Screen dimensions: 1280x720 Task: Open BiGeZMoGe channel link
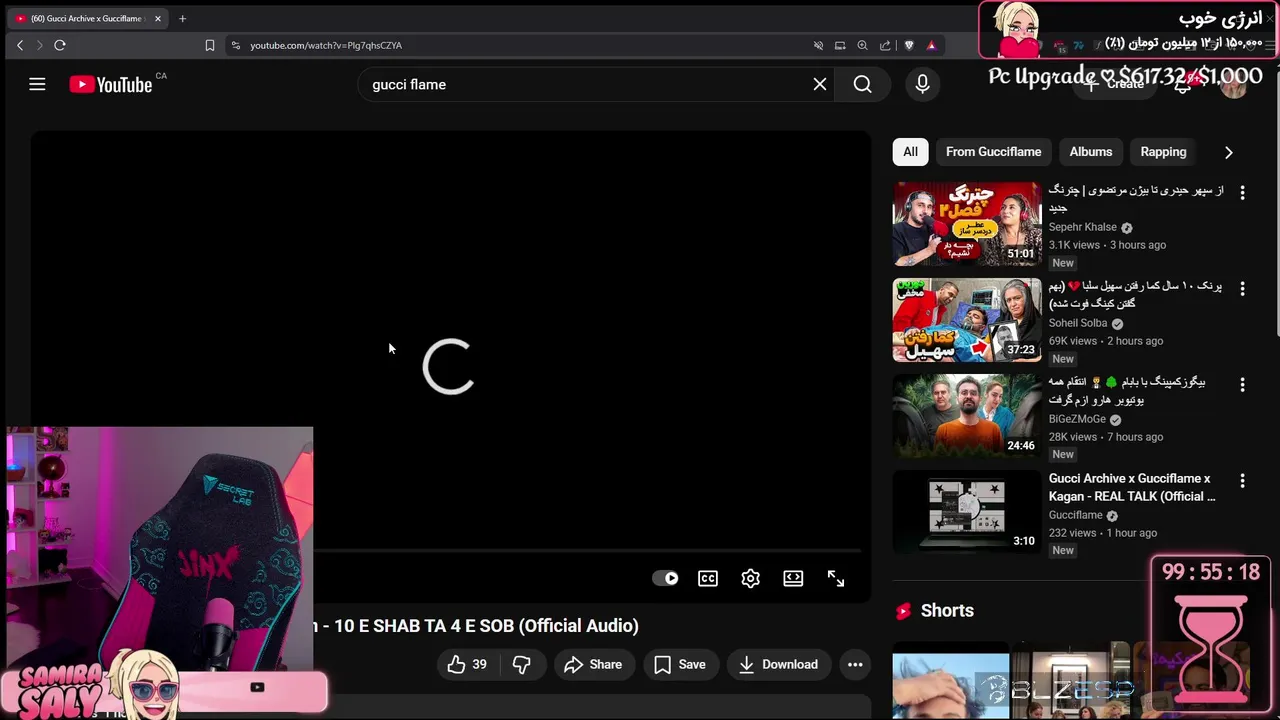[1077, 419]
